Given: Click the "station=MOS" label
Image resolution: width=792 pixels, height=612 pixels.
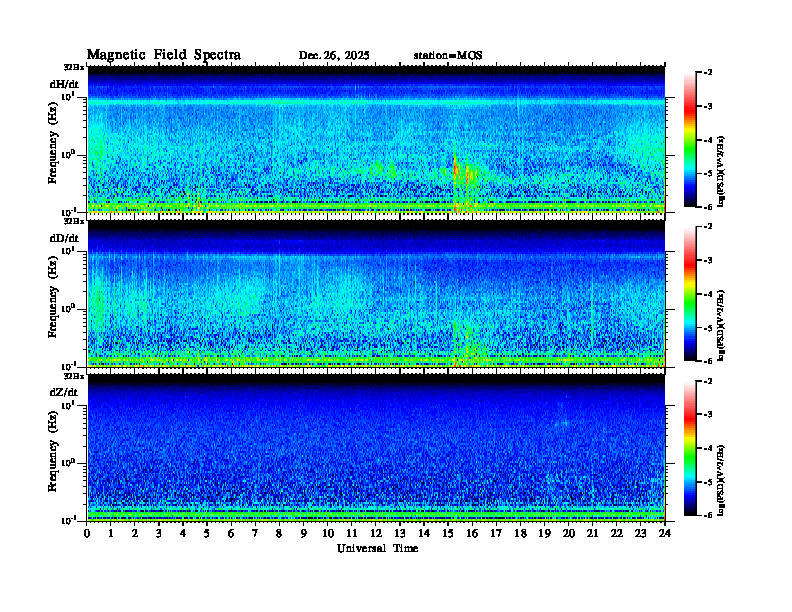Looking at the screenshot, I should [448, 56].
